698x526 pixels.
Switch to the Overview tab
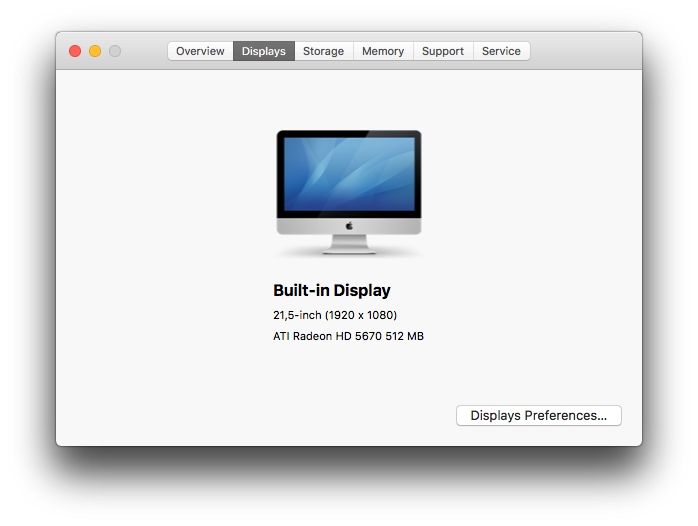click(x=200, y=51)
